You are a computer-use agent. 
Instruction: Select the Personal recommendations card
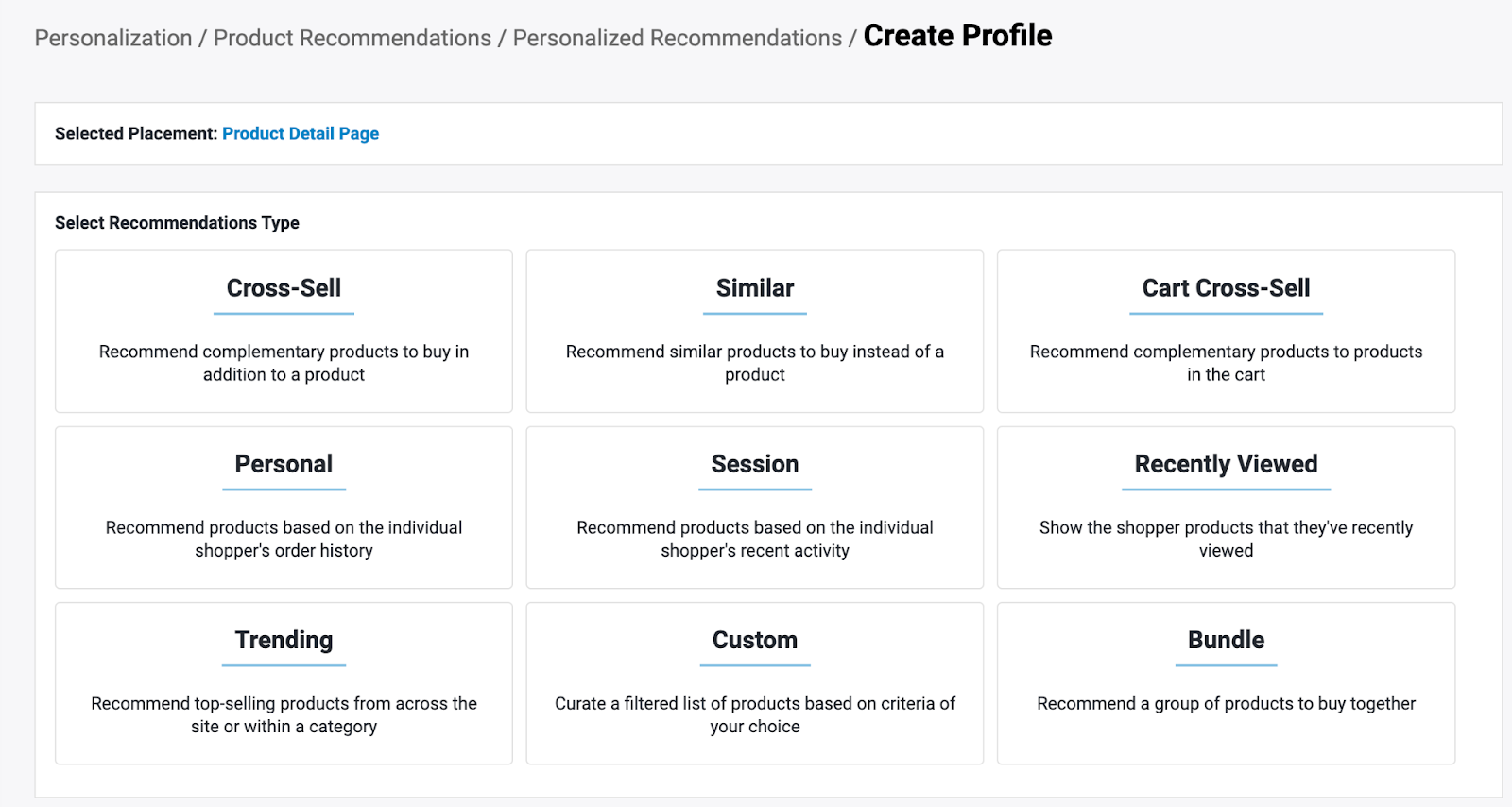pos(283,464)
